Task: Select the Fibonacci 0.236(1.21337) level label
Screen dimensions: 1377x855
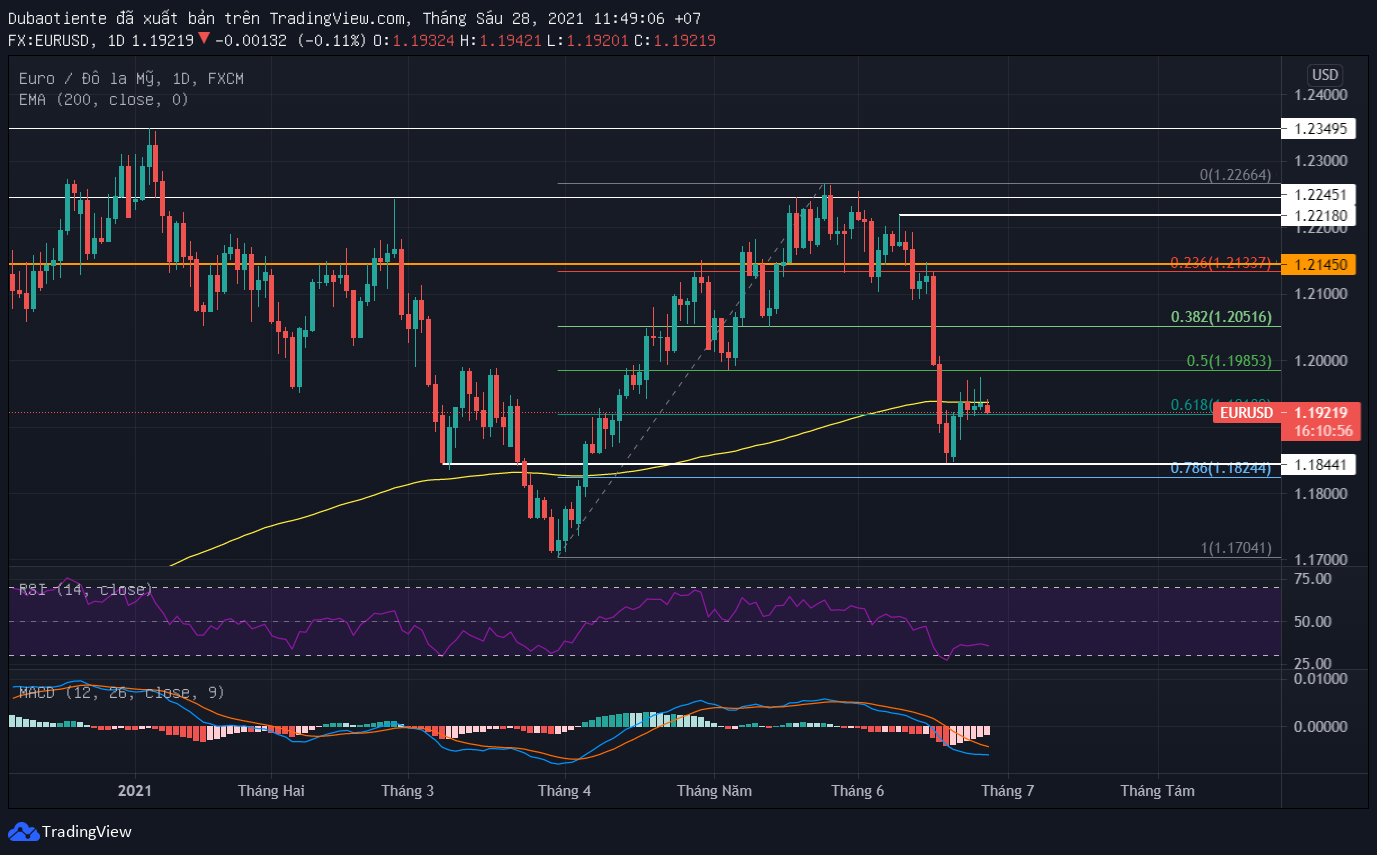Action: tap(1221, 263)
